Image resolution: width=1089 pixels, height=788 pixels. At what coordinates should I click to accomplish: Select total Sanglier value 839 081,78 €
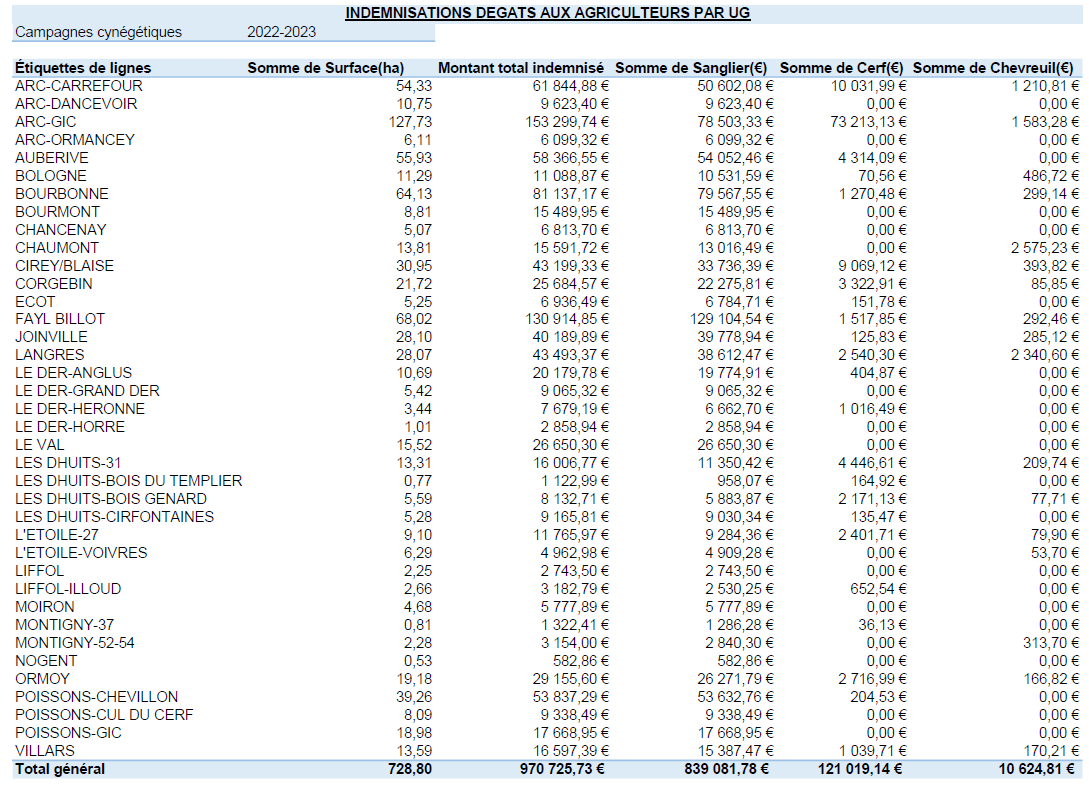[726, 771]
